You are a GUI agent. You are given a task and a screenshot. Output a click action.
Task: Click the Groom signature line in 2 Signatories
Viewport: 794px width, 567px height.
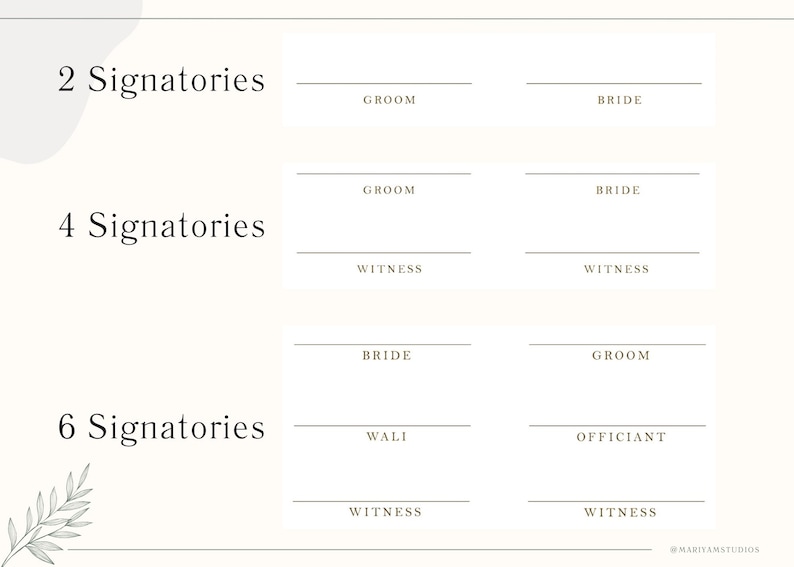pyautogui.click(x=384, y=84)
